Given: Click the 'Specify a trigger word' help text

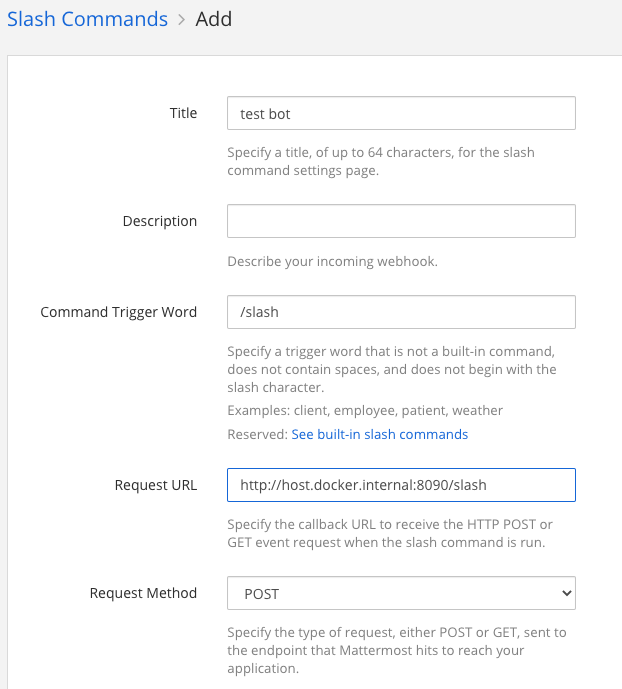Looking at the screenshot, I should point(392,370).
